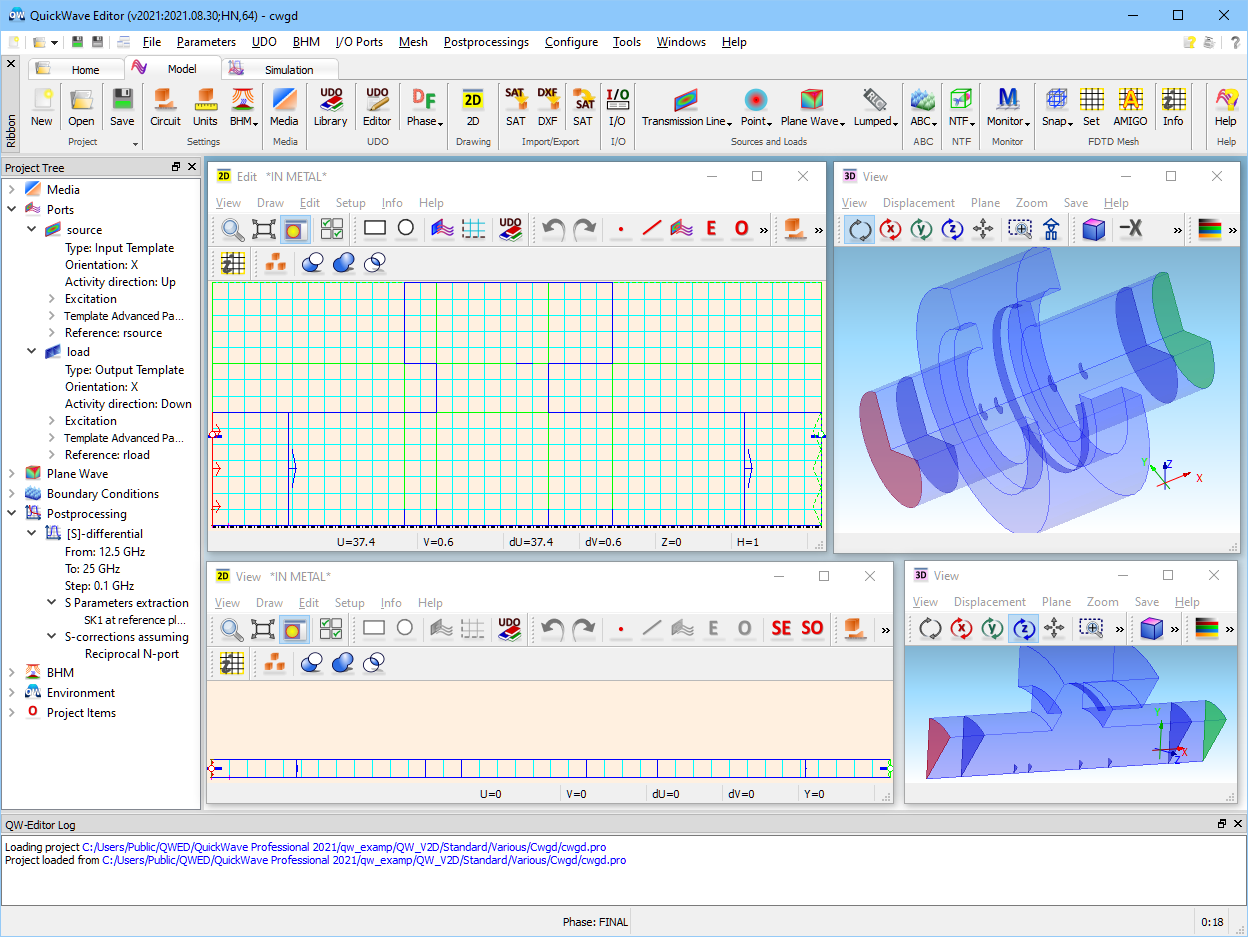Screen dimensions: 1248x937
Task: Toggle the mesh snapping icon in Edit window second toolbar
Action: 233,263
